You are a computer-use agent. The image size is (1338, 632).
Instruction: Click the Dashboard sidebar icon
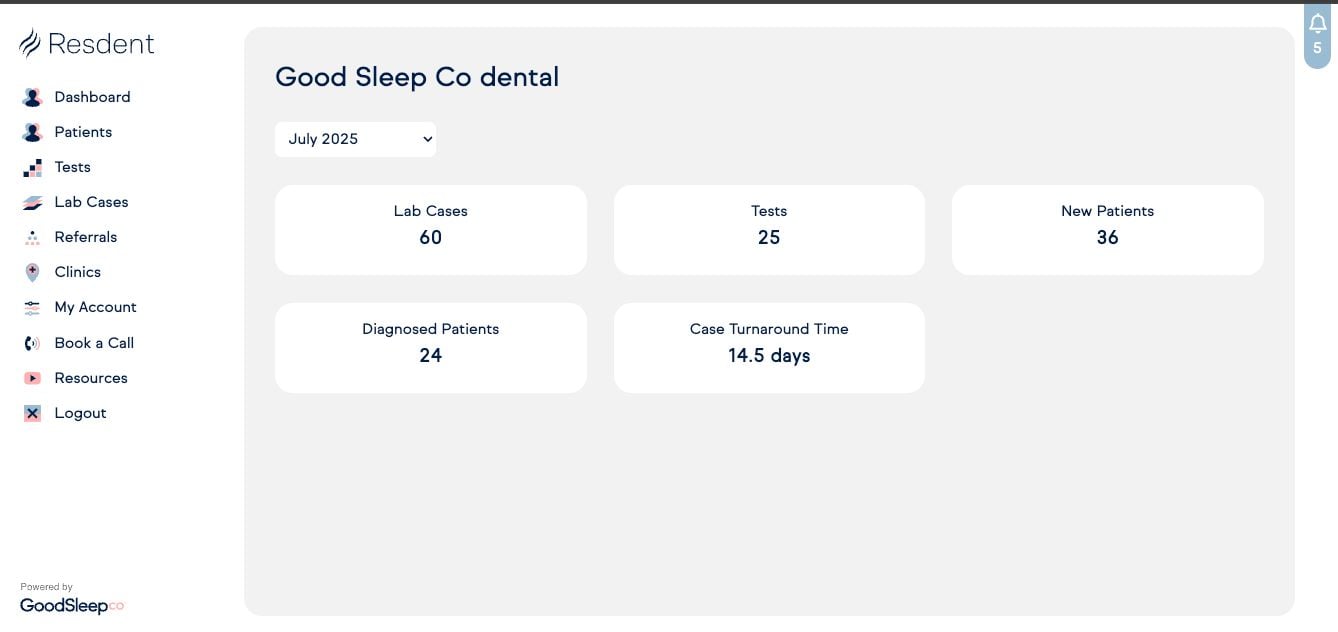(32, 97)
